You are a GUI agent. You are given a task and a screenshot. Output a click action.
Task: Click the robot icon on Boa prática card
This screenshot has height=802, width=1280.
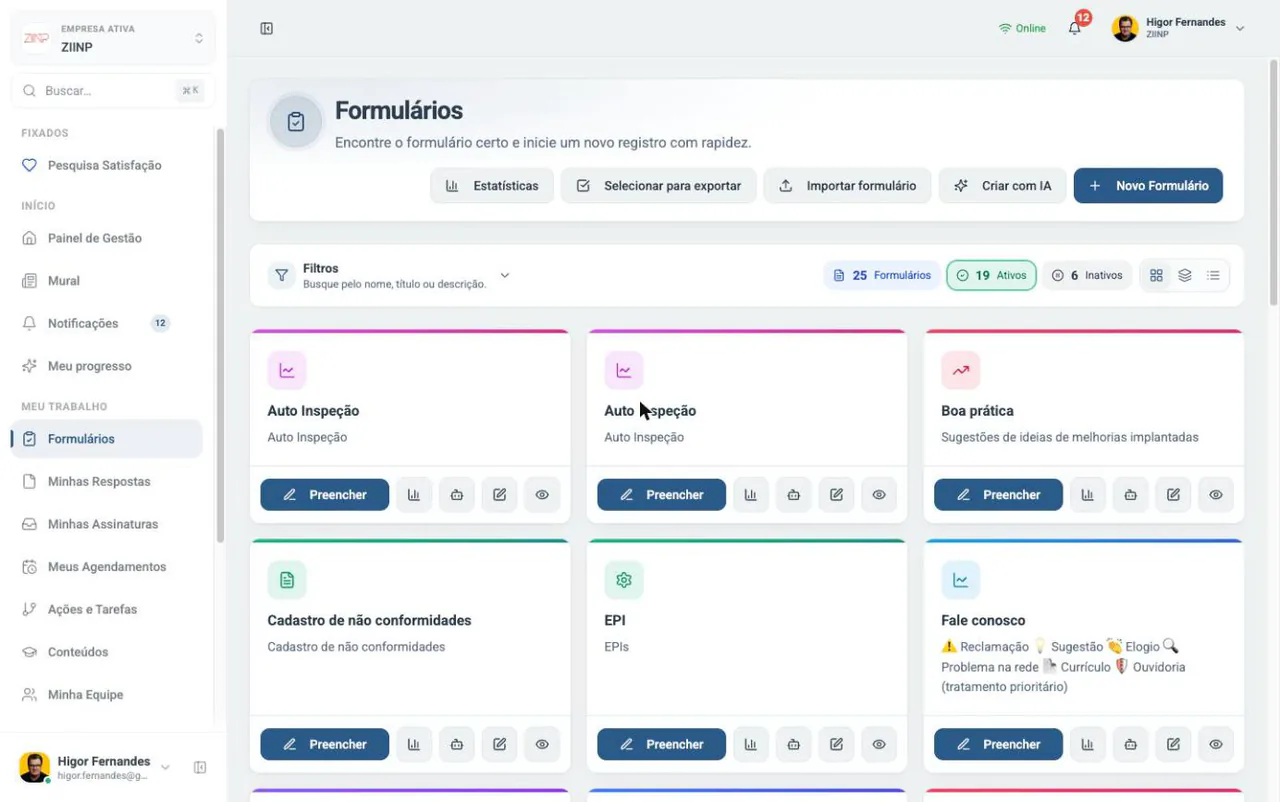pyautogui.click(x=1130, y=494)
